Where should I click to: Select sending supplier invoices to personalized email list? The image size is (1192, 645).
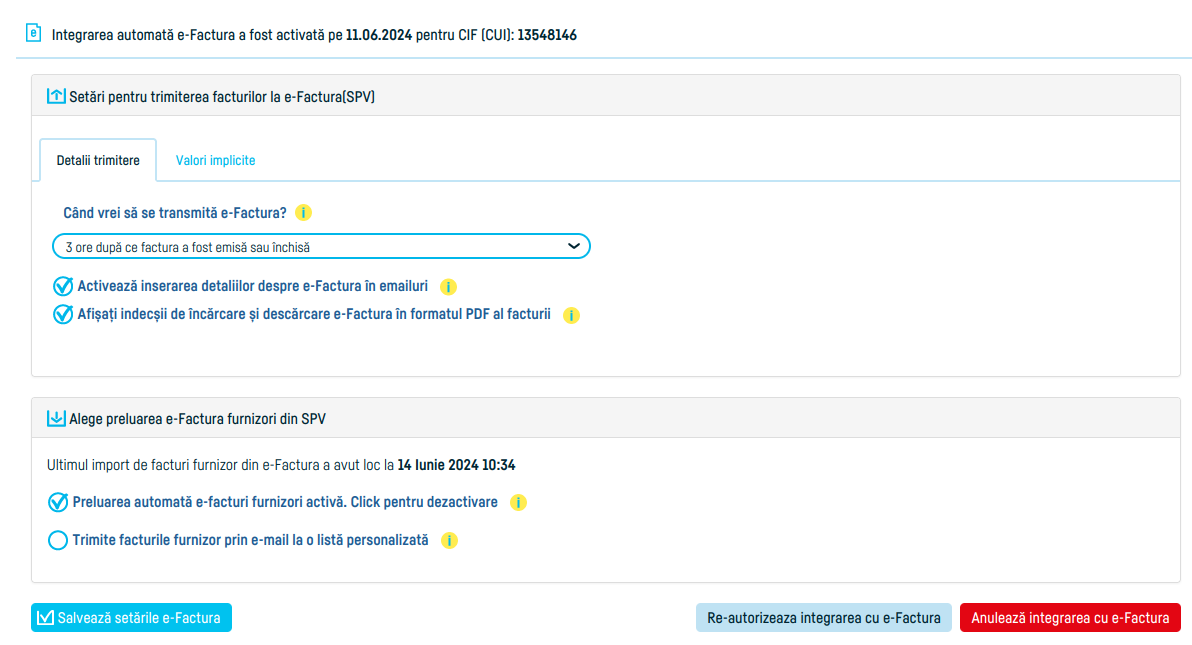(x=57, y=540)
